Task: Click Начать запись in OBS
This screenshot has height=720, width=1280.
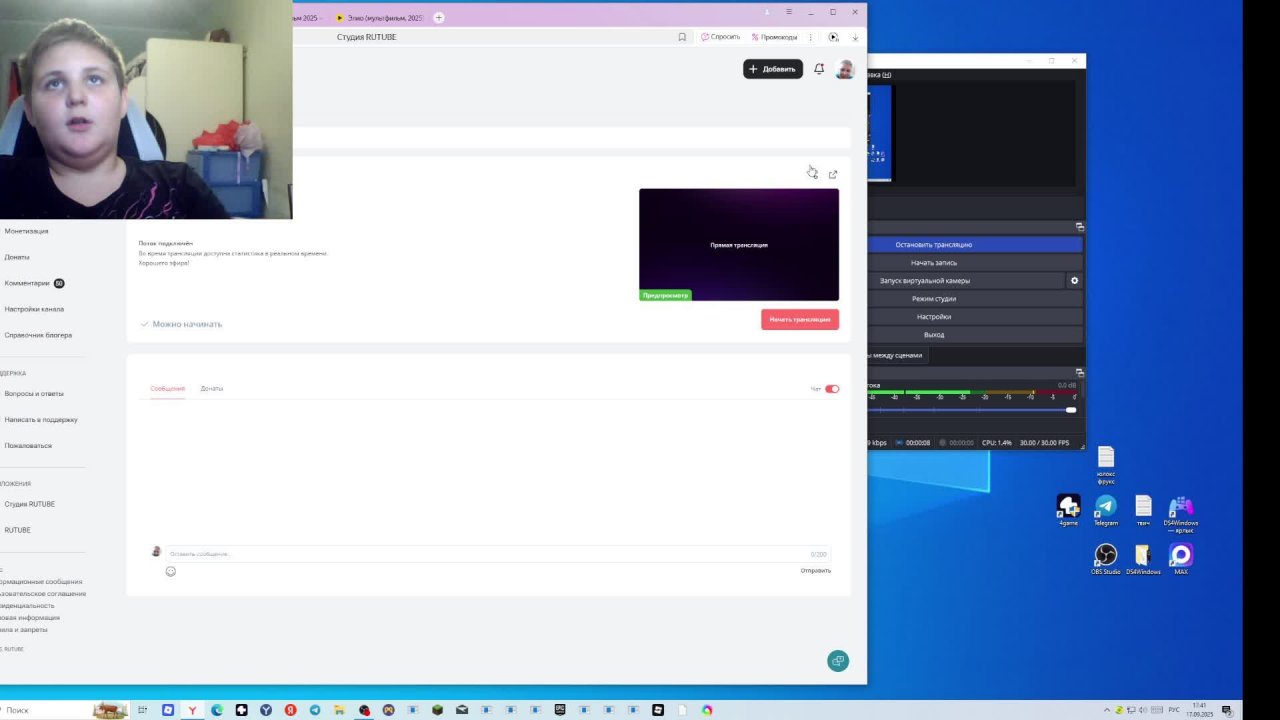Action: [x=975, y=262]
